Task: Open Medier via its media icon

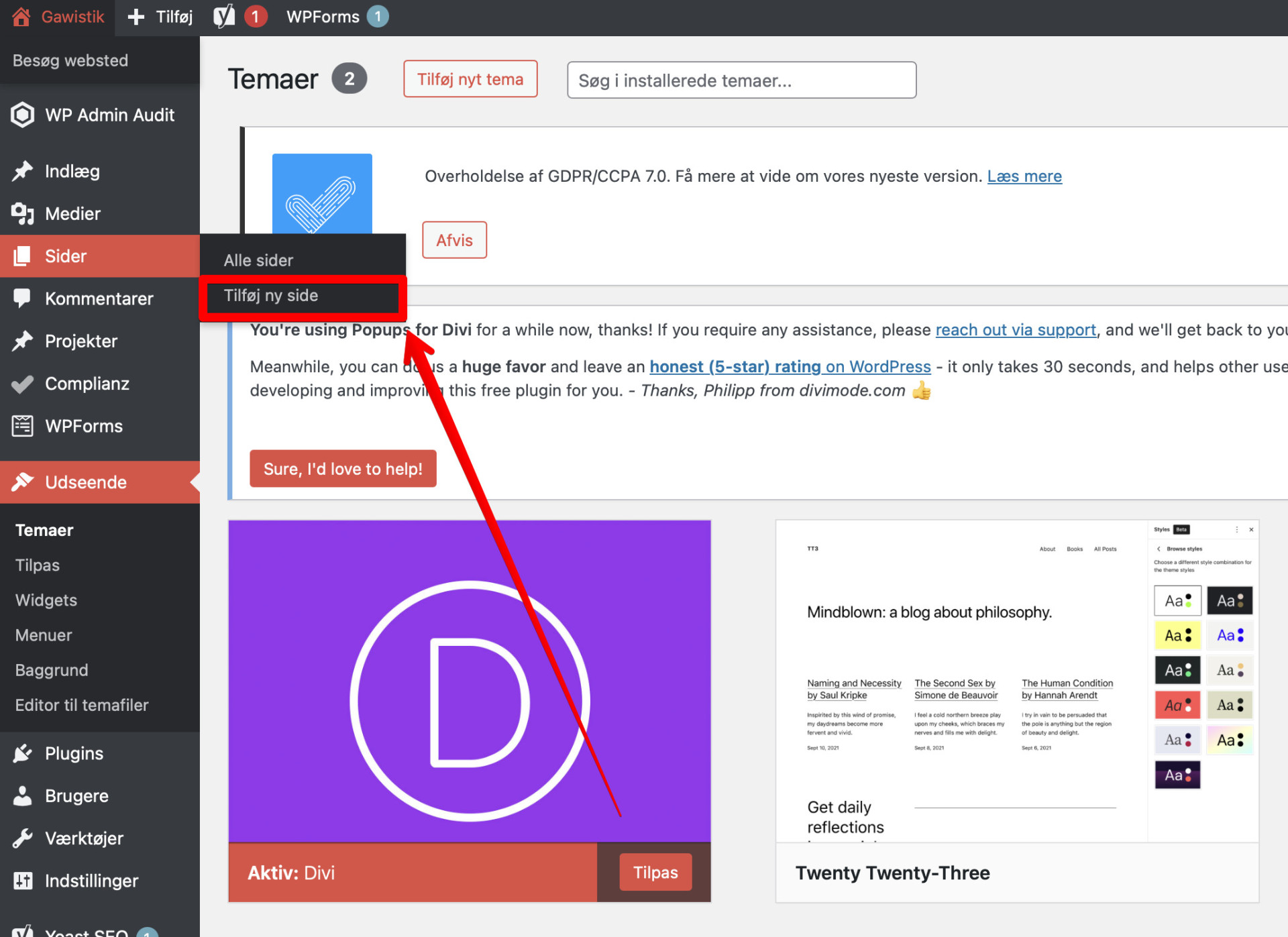Action: tap(22, 214)
